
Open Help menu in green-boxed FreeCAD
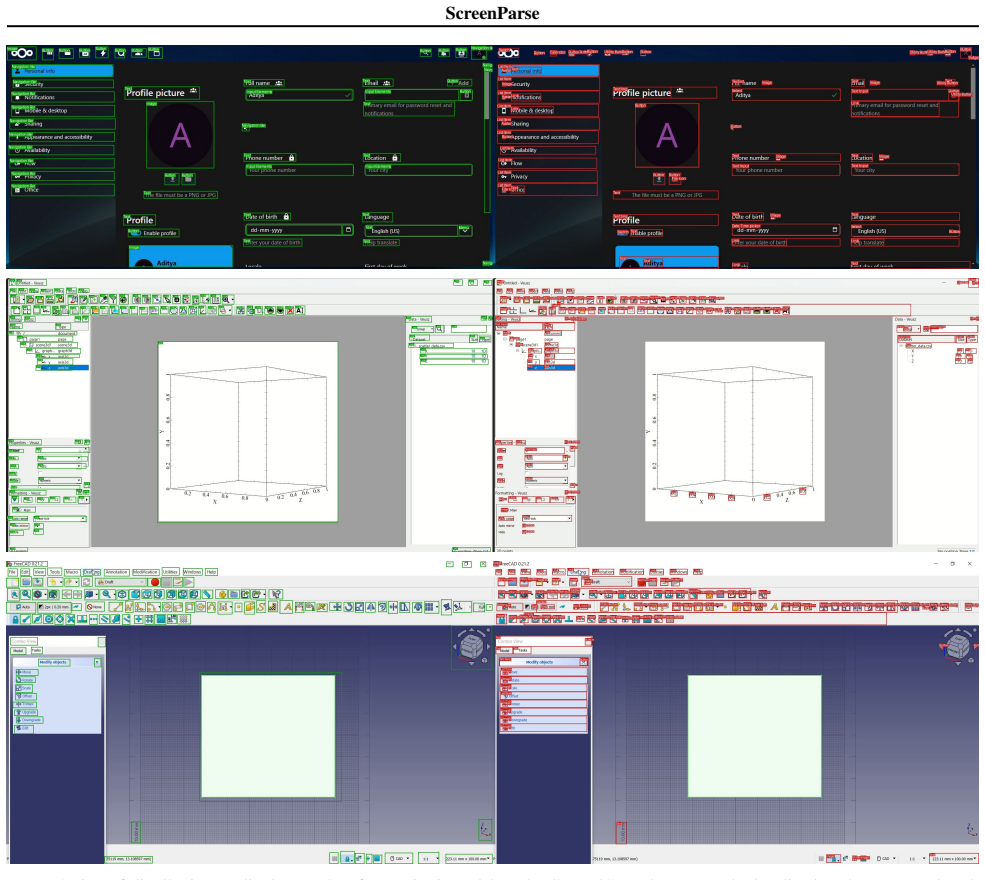212,572
